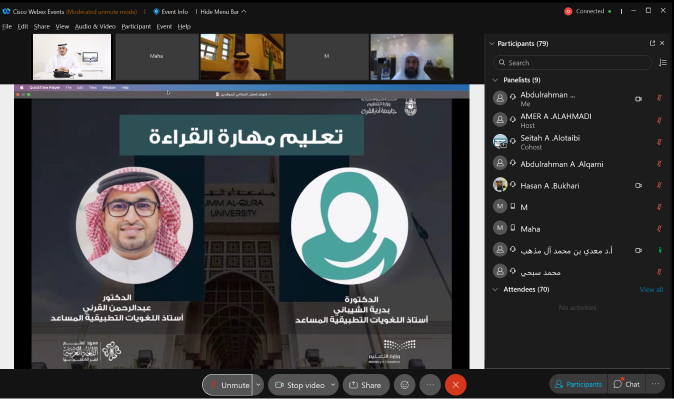Click green active mic icon for أ.د معدي

pyautogui.click(x=660, y=250)
